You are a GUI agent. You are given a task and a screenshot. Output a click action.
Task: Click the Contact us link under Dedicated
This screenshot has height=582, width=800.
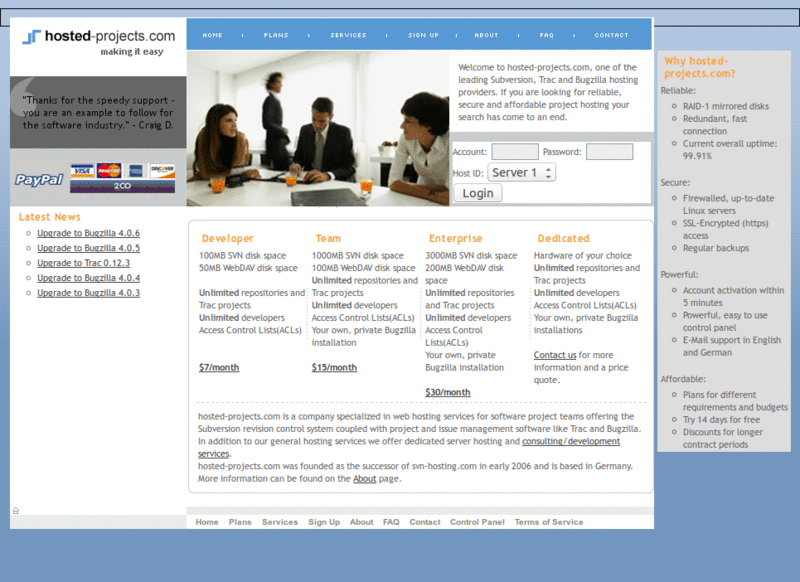555,355
